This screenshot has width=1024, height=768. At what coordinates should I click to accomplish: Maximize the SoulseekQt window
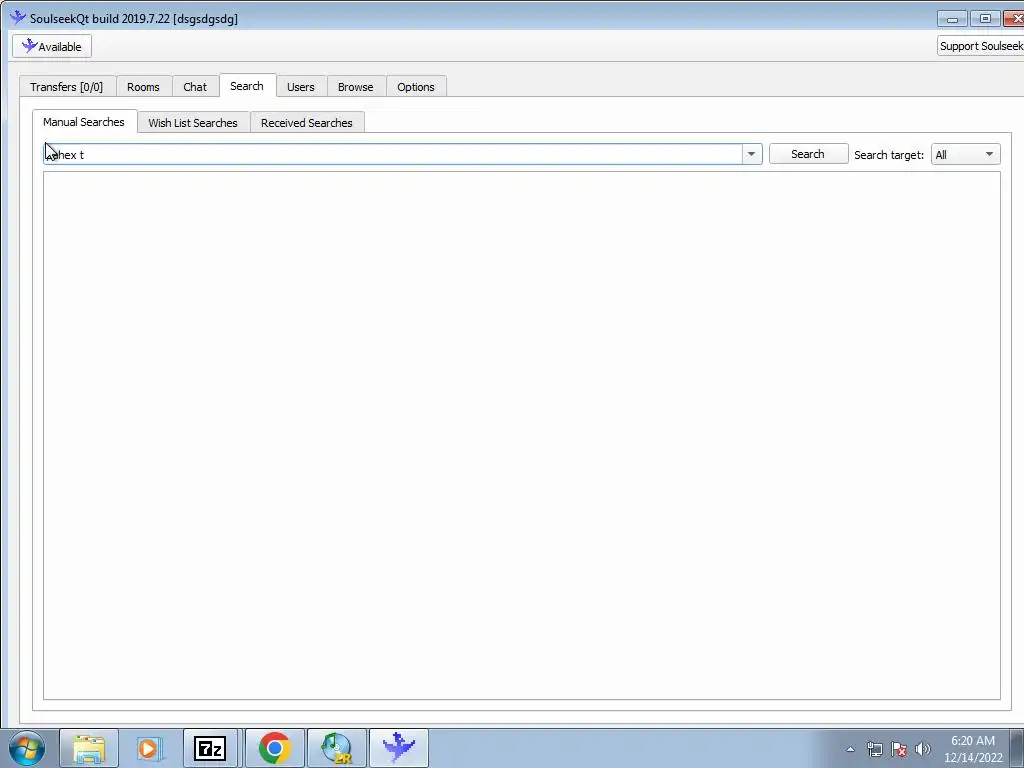[x=985, y=19]
